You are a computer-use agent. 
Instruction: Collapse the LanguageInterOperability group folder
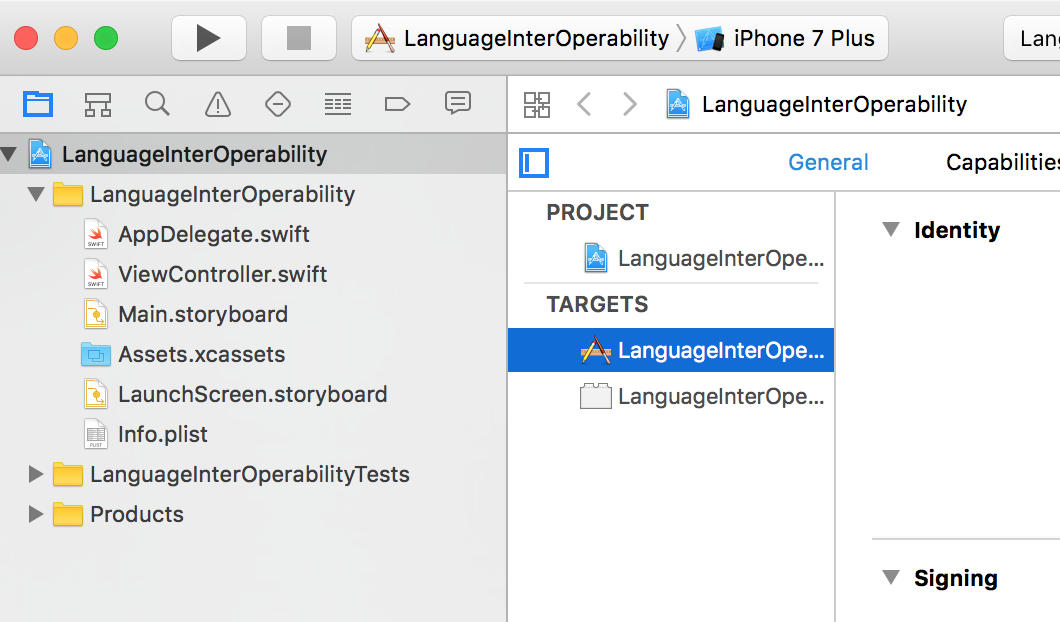[x=36, y=194]
